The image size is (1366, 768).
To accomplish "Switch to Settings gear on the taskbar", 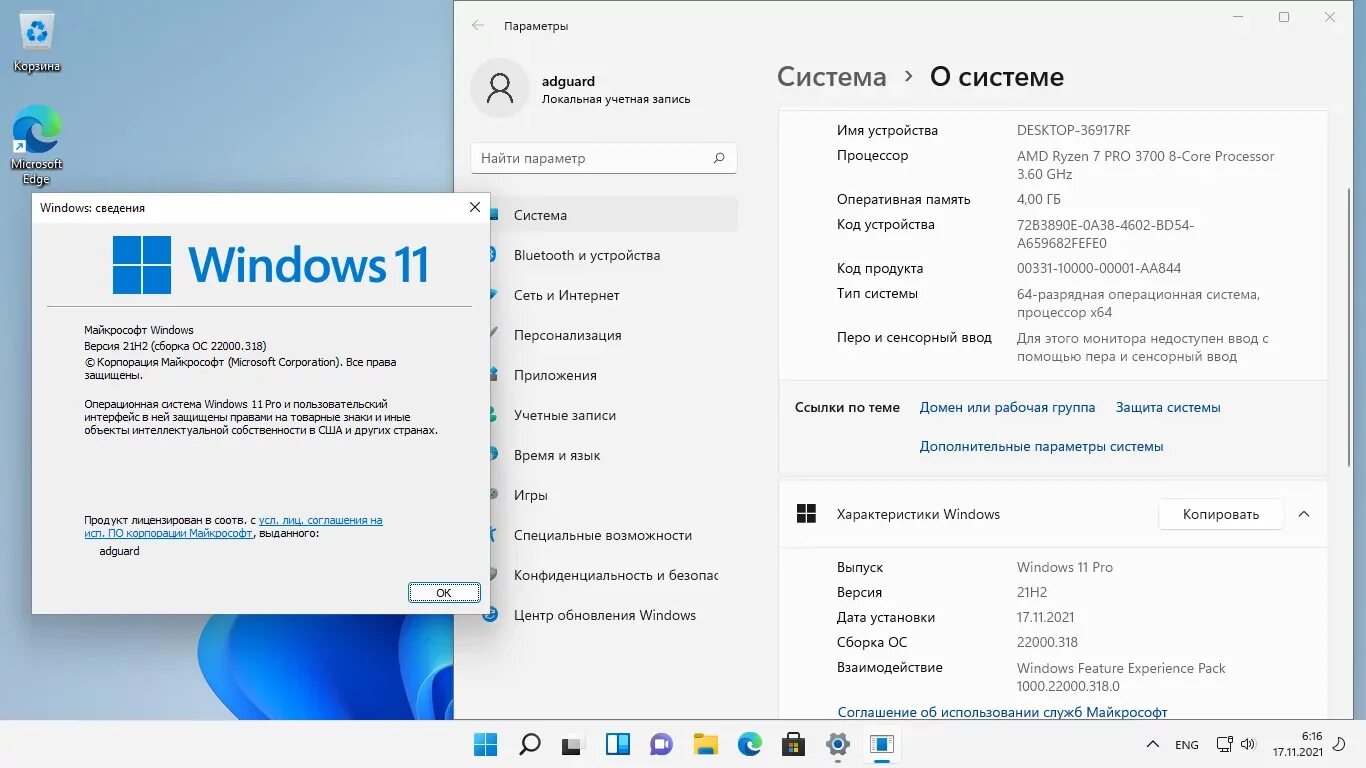I will point(838,744).
